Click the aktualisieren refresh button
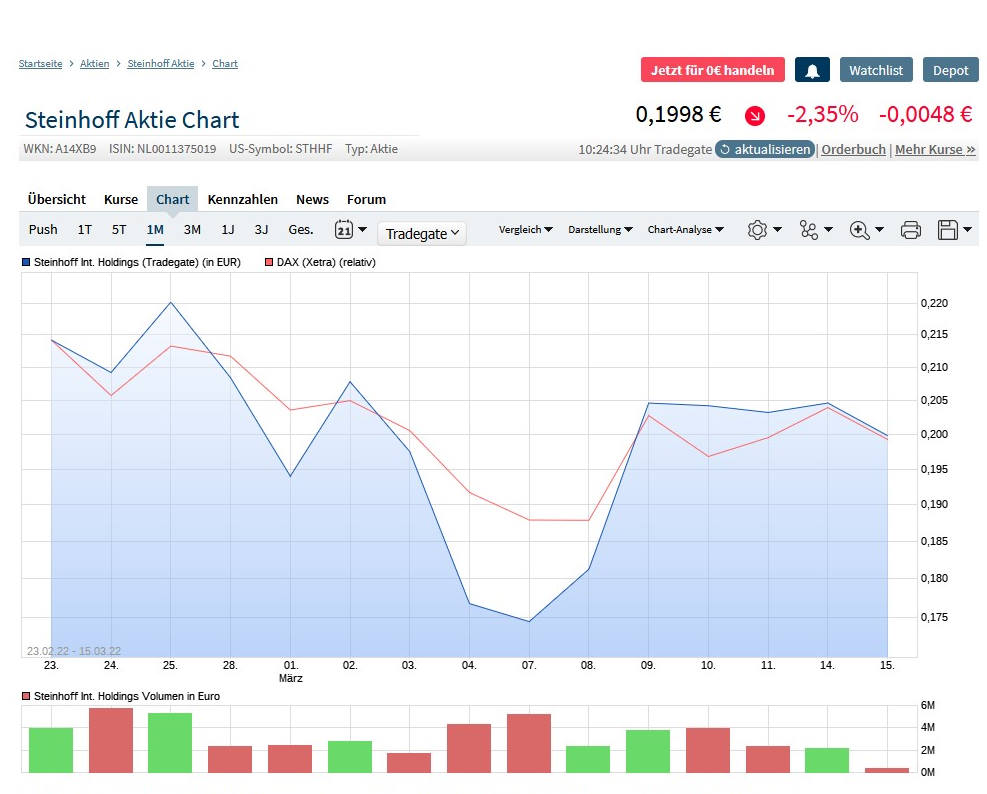This screenshot has width=987, height=794. pos(765,149)
